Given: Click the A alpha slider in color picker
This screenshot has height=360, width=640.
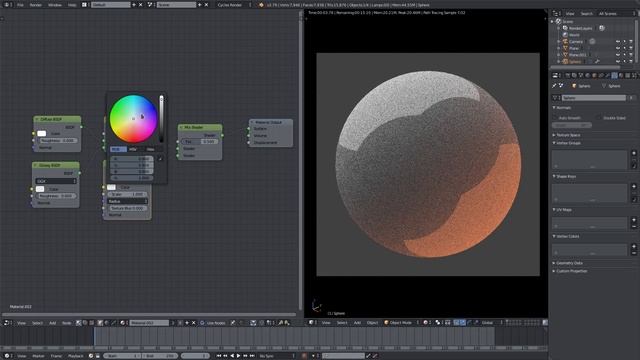Looking at the screenshot, I should point(132,178).
